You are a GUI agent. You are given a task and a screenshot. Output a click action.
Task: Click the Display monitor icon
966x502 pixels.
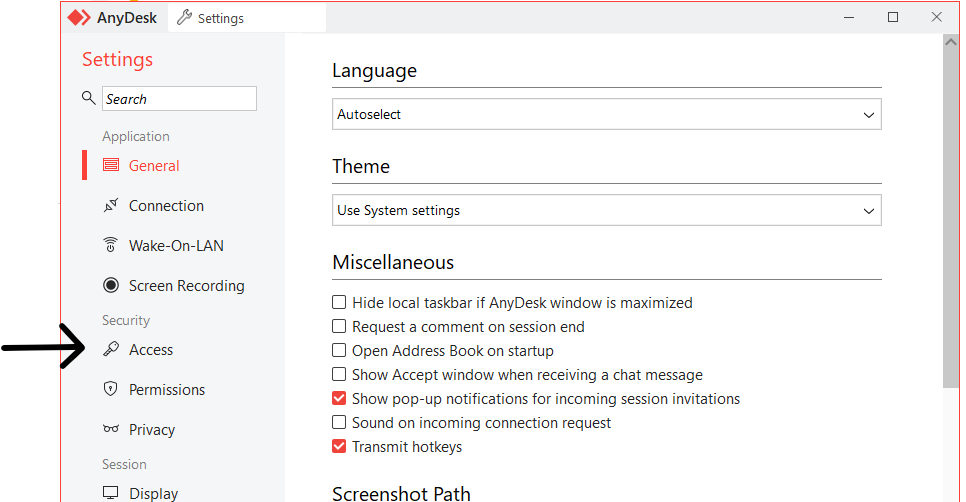(111, 493)
